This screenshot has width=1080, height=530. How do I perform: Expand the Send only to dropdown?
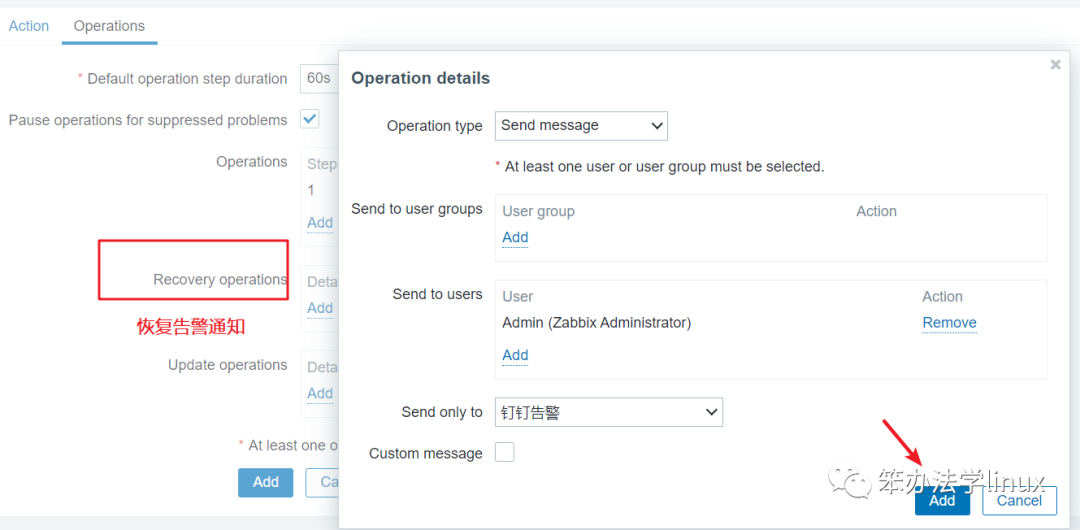[608, 412]
